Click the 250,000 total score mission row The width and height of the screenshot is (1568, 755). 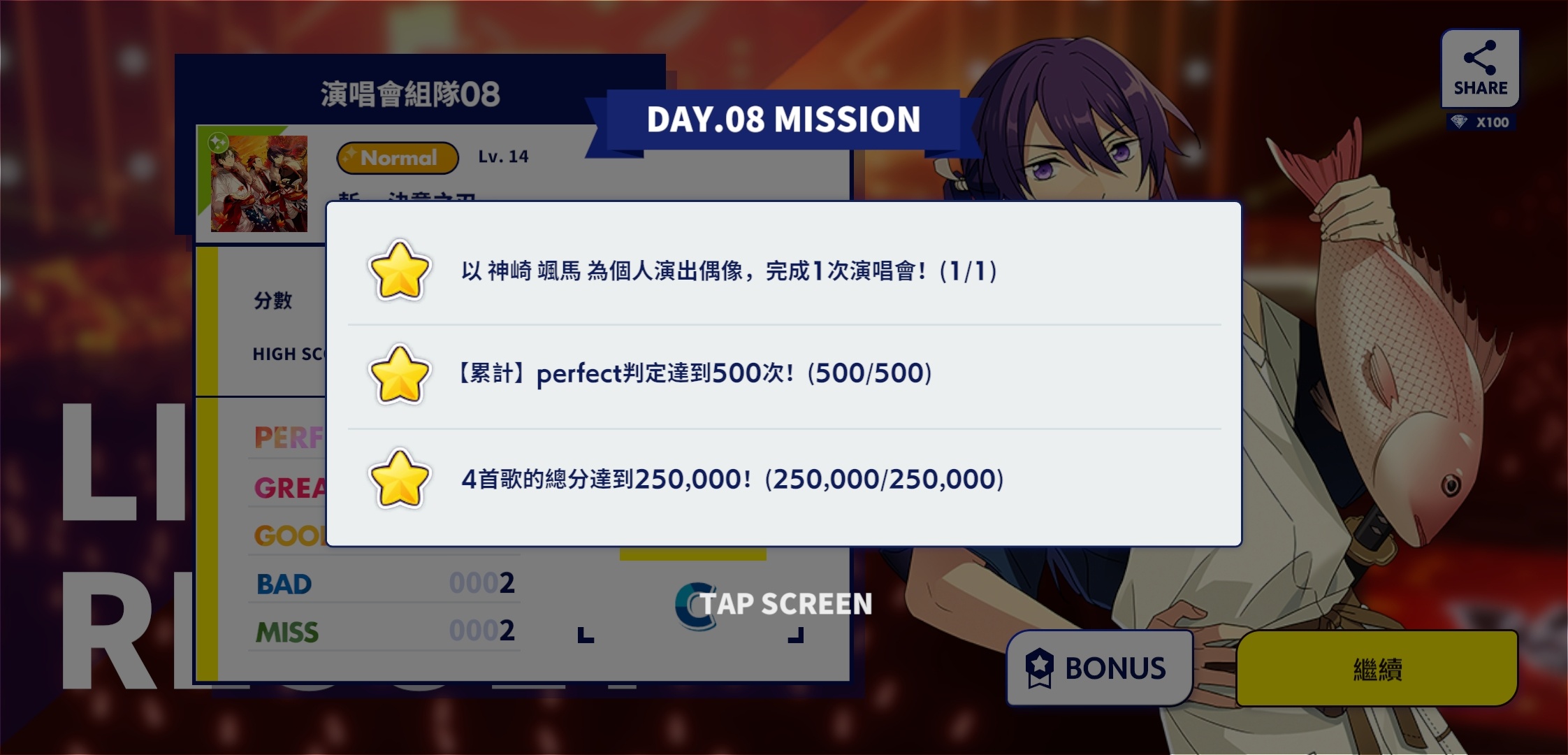coord(784,480)
